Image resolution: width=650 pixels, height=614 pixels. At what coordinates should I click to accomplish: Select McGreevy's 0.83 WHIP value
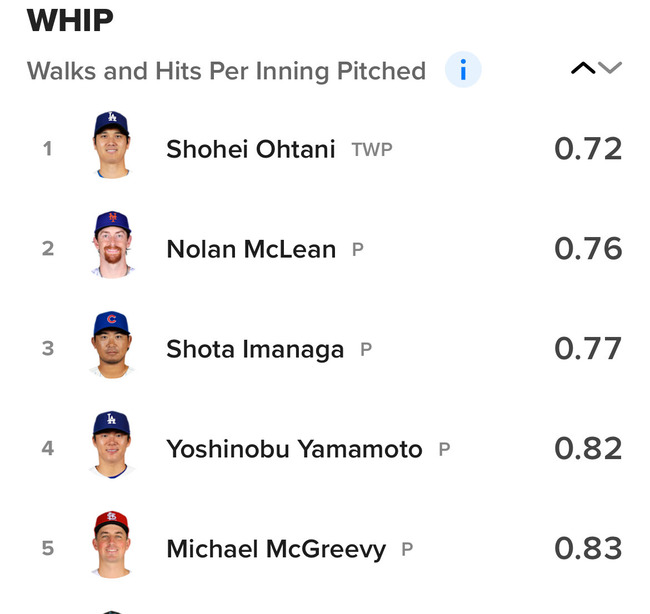tap(588, 549)
